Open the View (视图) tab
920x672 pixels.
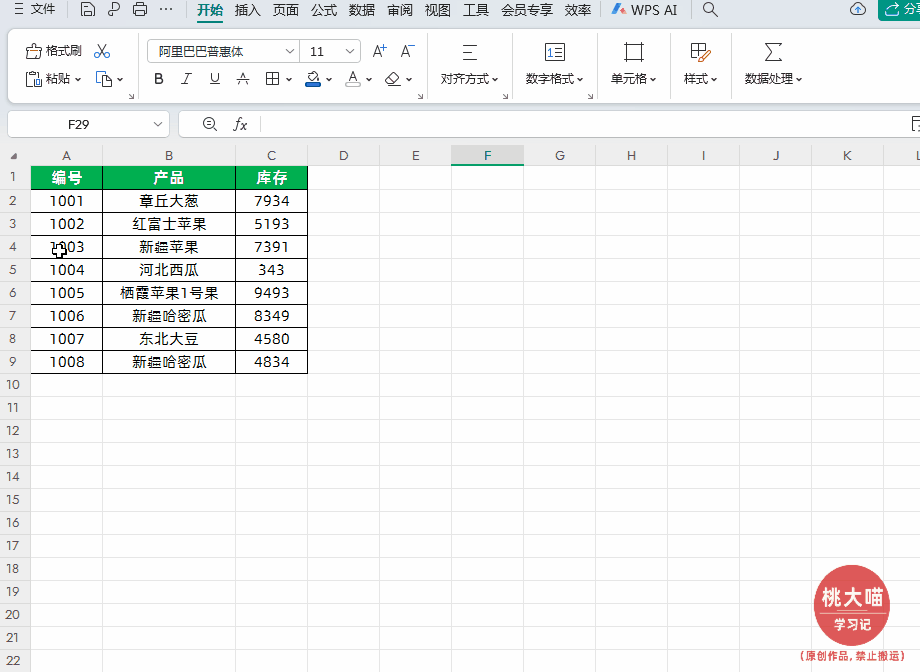coord(438,10)
